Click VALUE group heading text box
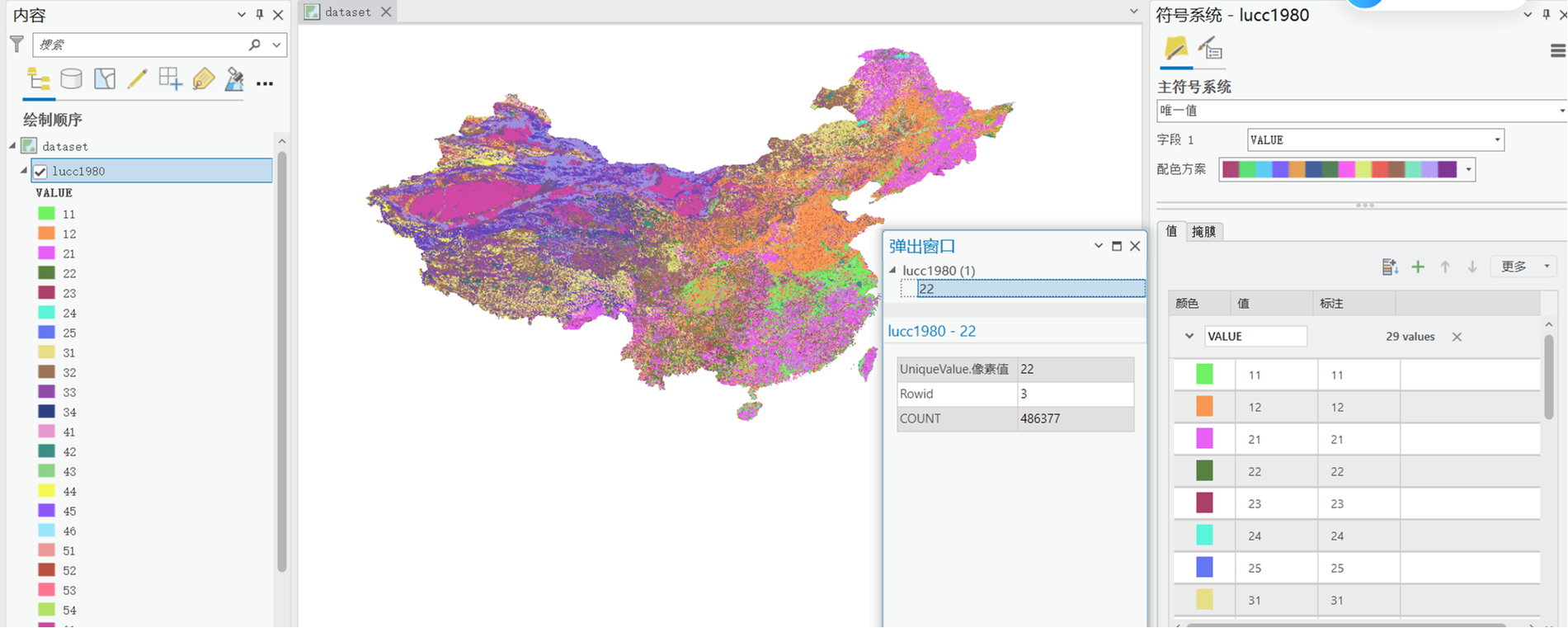Viewport: 1568px width, 628px height. (x=1255, y=336)
